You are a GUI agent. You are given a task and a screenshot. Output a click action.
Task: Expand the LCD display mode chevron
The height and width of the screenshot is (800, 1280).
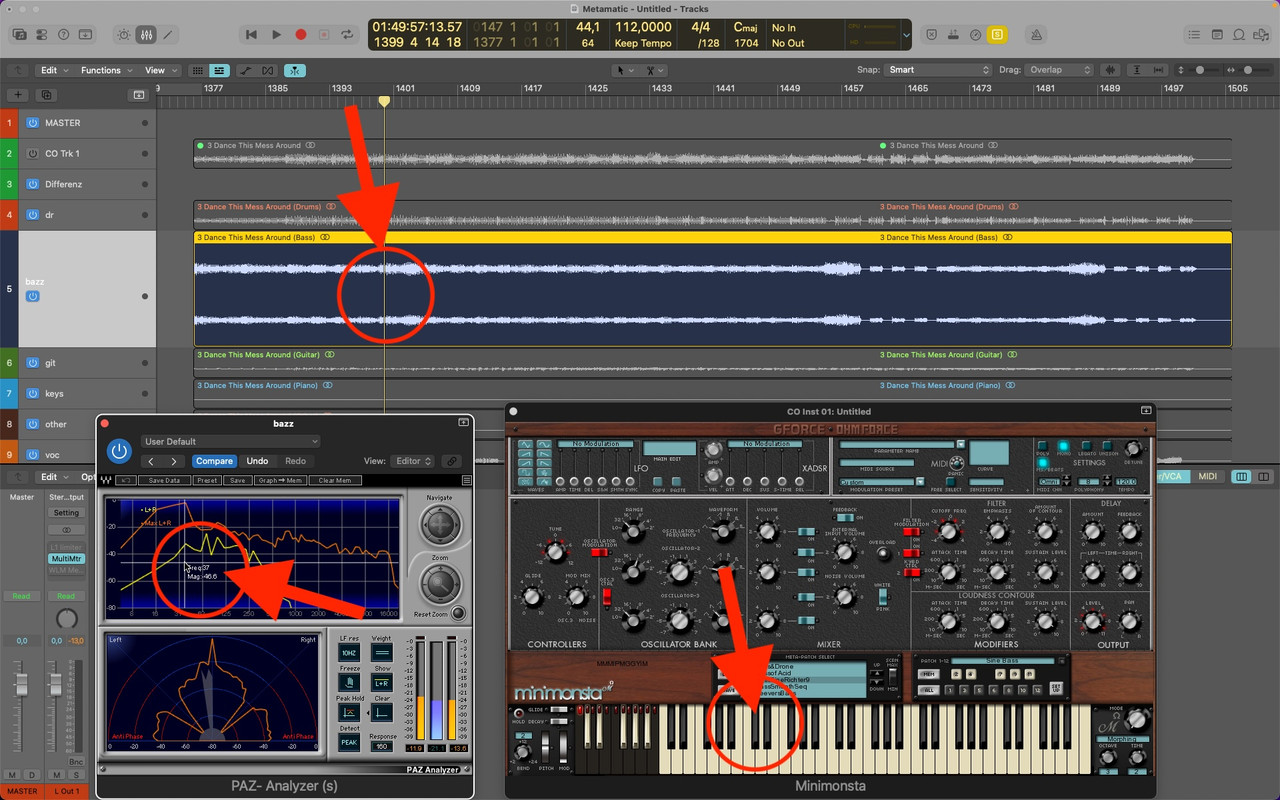[906, 35]
